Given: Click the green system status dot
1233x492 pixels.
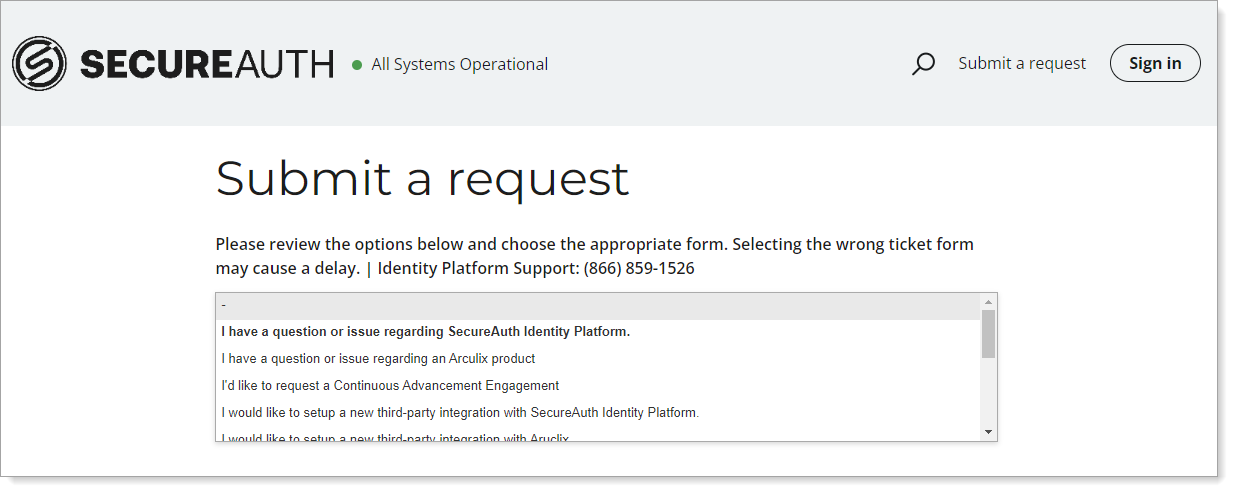Looking at the screenshot, I should (357, 65).
